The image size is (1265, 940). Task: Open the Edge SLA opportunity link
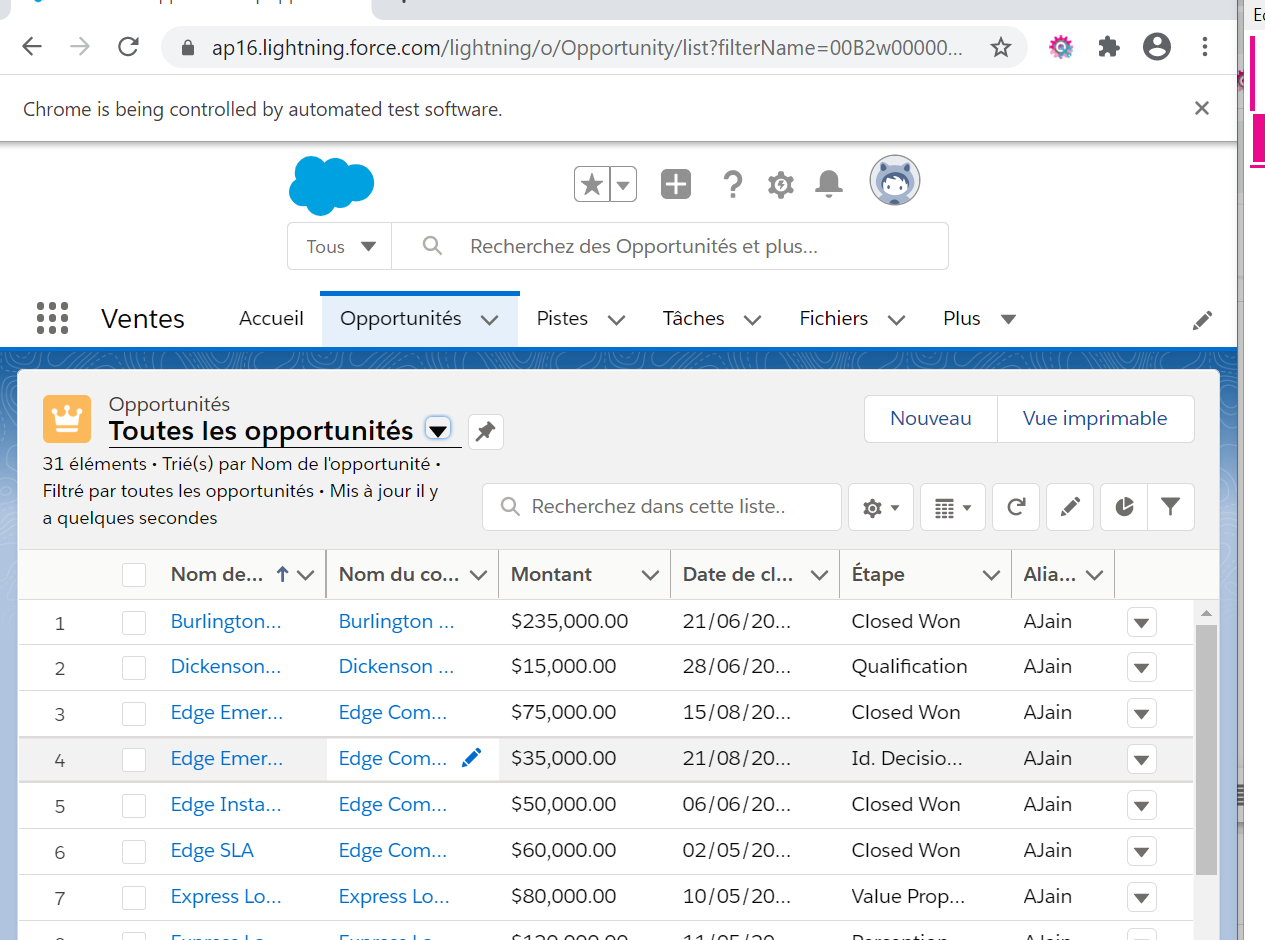pyautogui.click(x=212, y=850)
